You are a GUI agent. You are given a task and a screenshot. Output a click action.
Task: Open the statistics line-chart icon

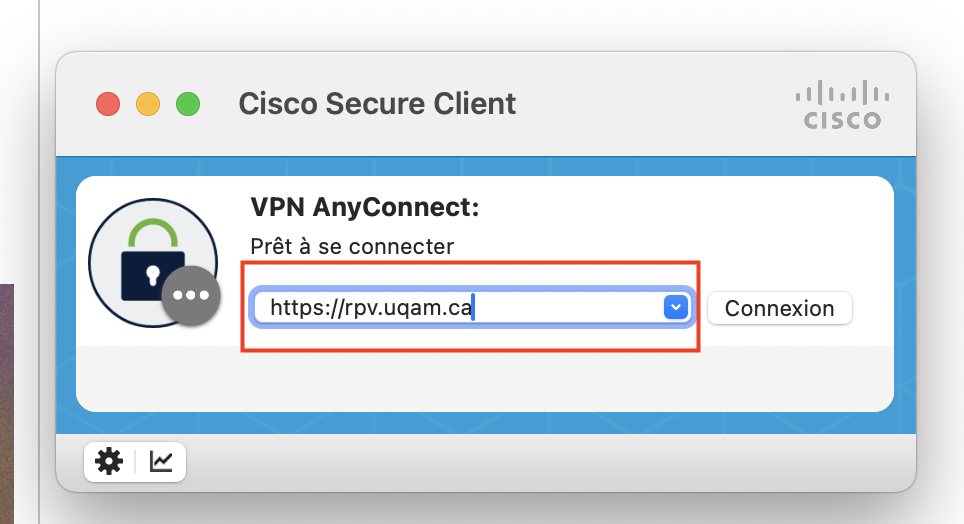pos(161,461)
